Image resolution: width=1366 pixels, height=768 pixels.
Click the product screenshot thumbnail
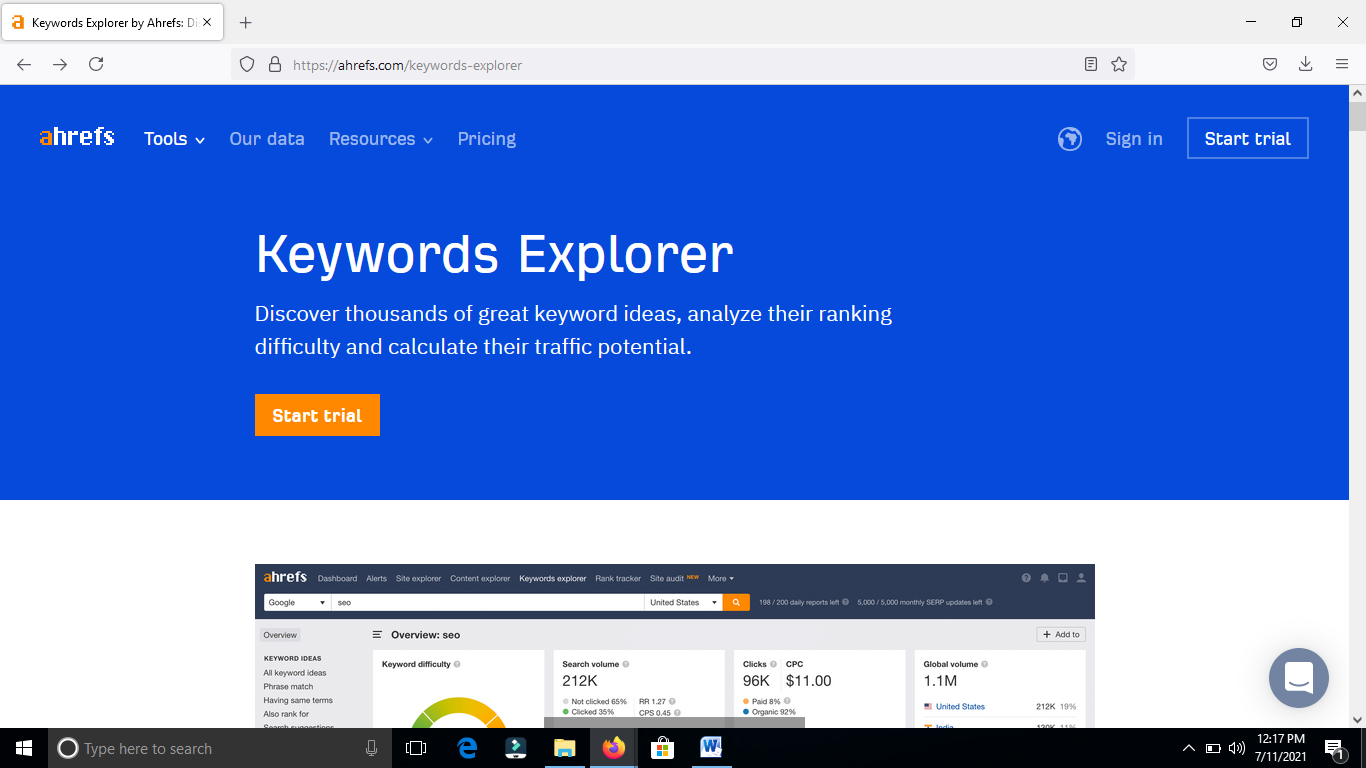[675, 646]
